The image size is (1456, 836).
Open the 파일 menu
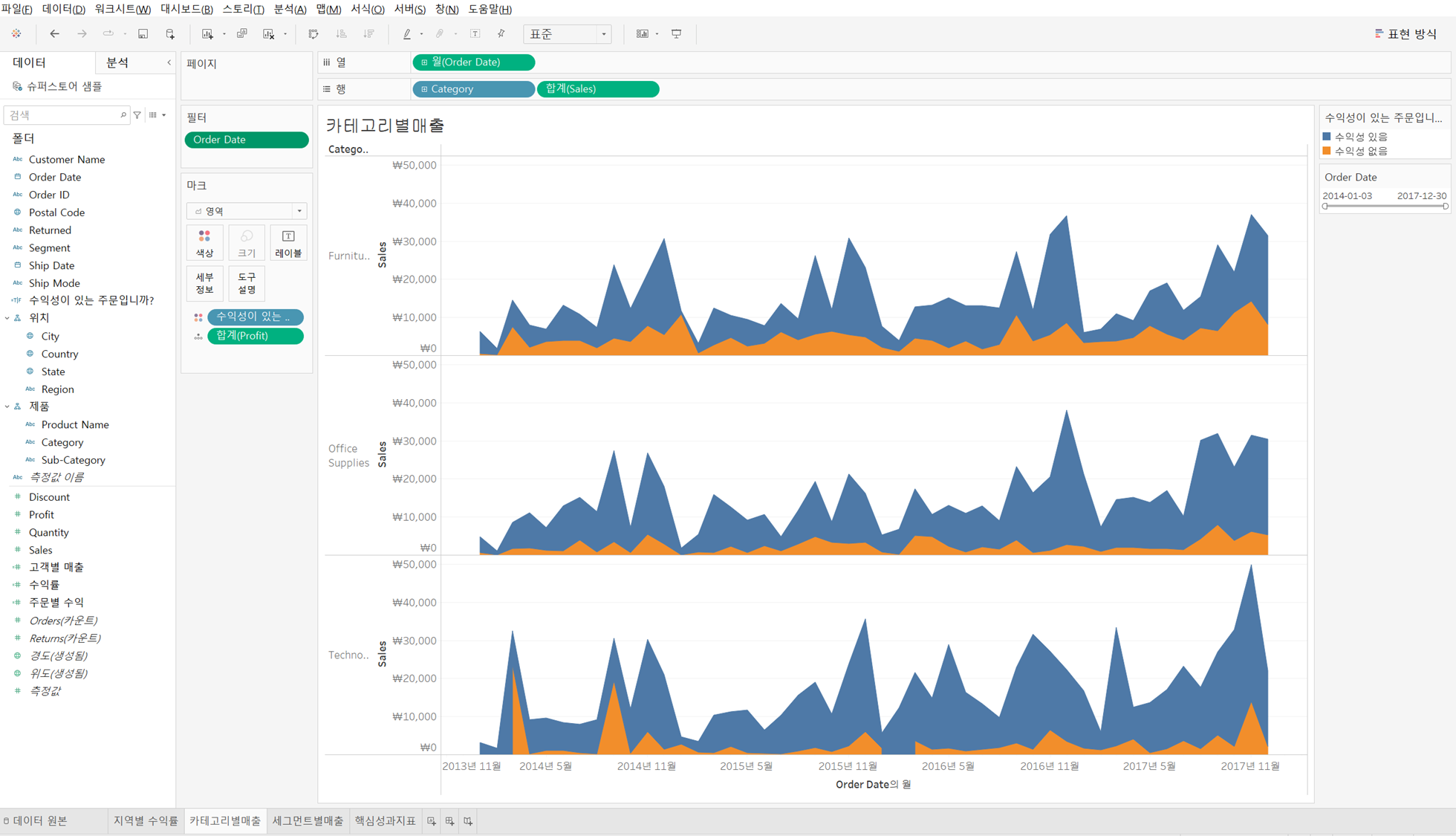coord(16,9)
